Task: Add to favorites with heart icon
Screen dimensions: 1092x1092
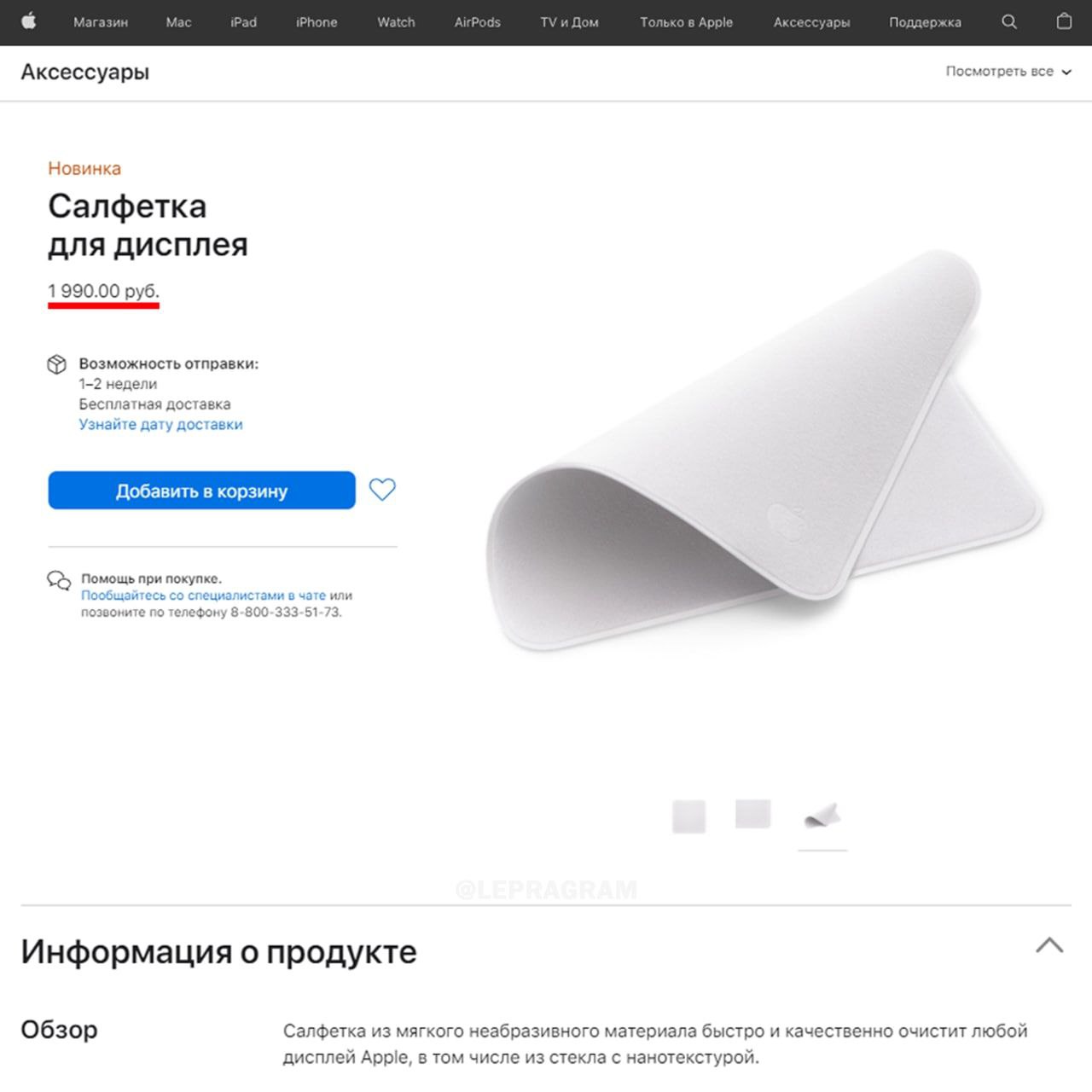Action: click(382, 490)
